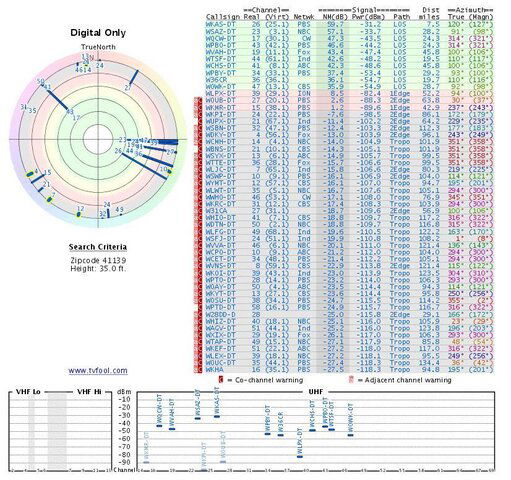
Task: Click the NM(dB) column header
Action: (334, 17)
